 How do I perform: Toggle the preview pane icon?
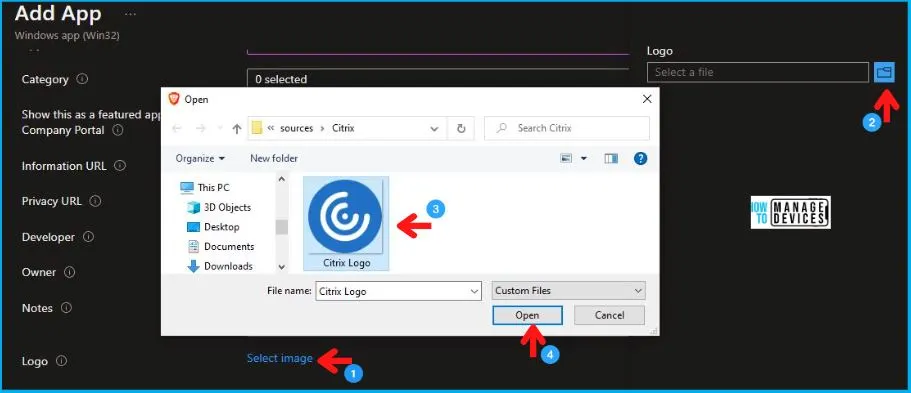[611, 158]
